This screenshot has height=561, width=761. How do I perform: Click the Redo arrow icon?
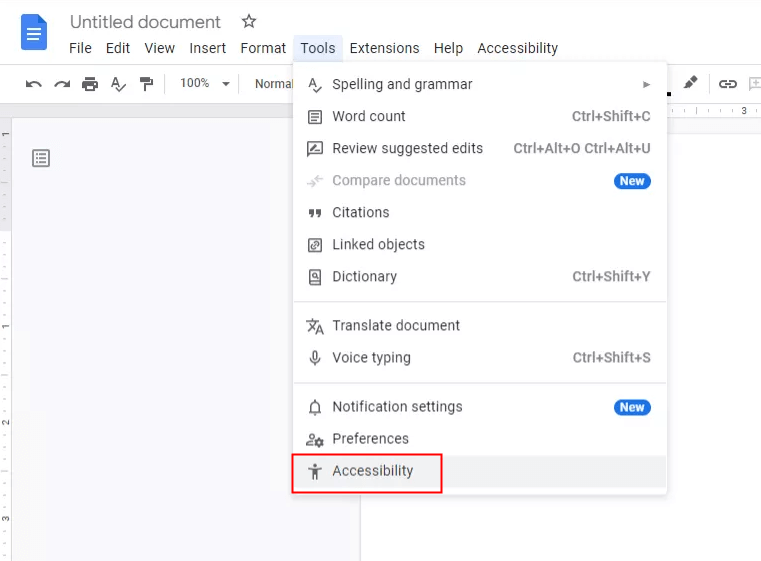tap(62, 84)
